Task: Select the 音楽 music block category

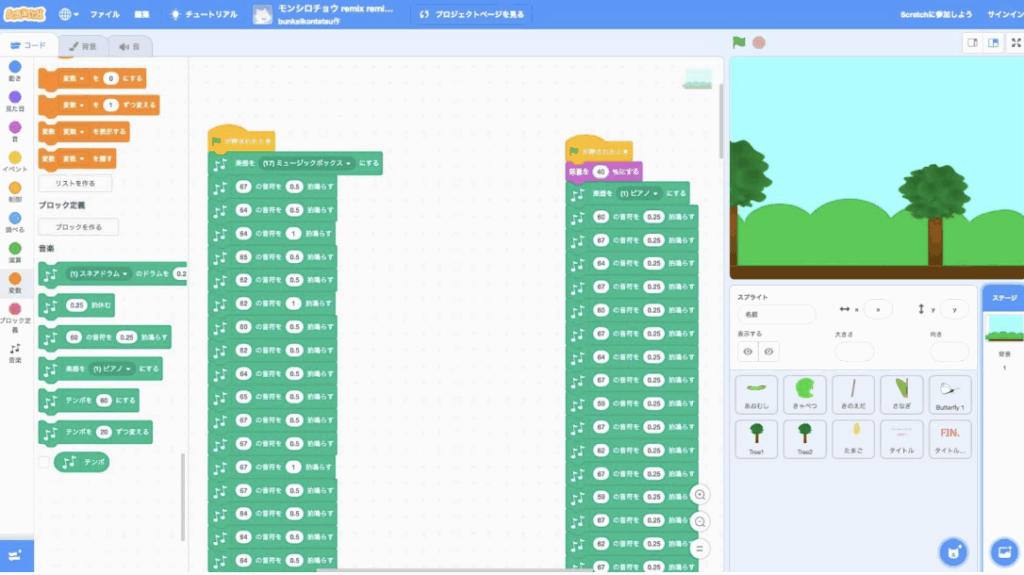Action: 15,353
